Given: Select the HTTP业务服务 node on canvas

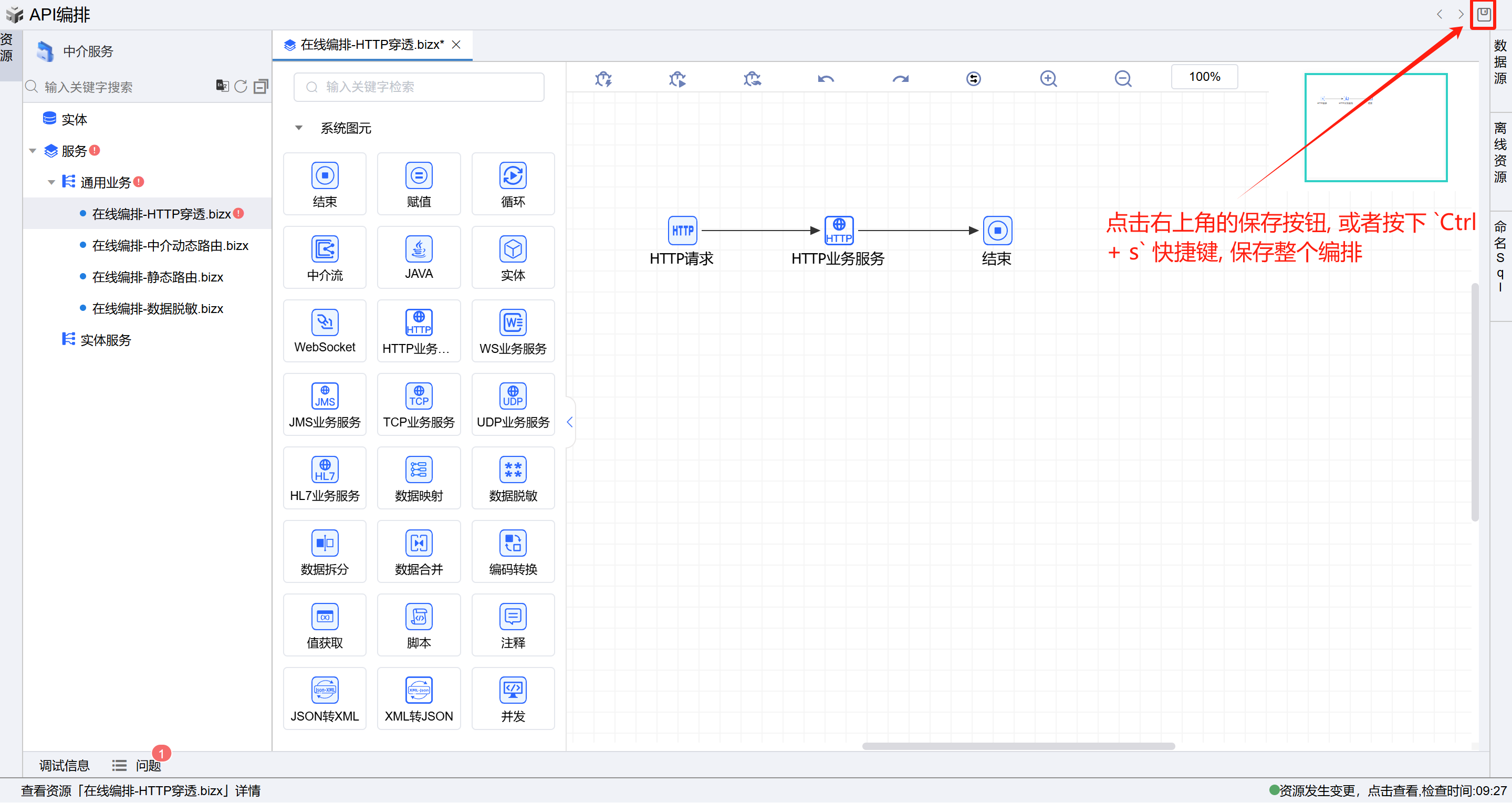Looking at the screenshot, I should click(x=838, y=231).
